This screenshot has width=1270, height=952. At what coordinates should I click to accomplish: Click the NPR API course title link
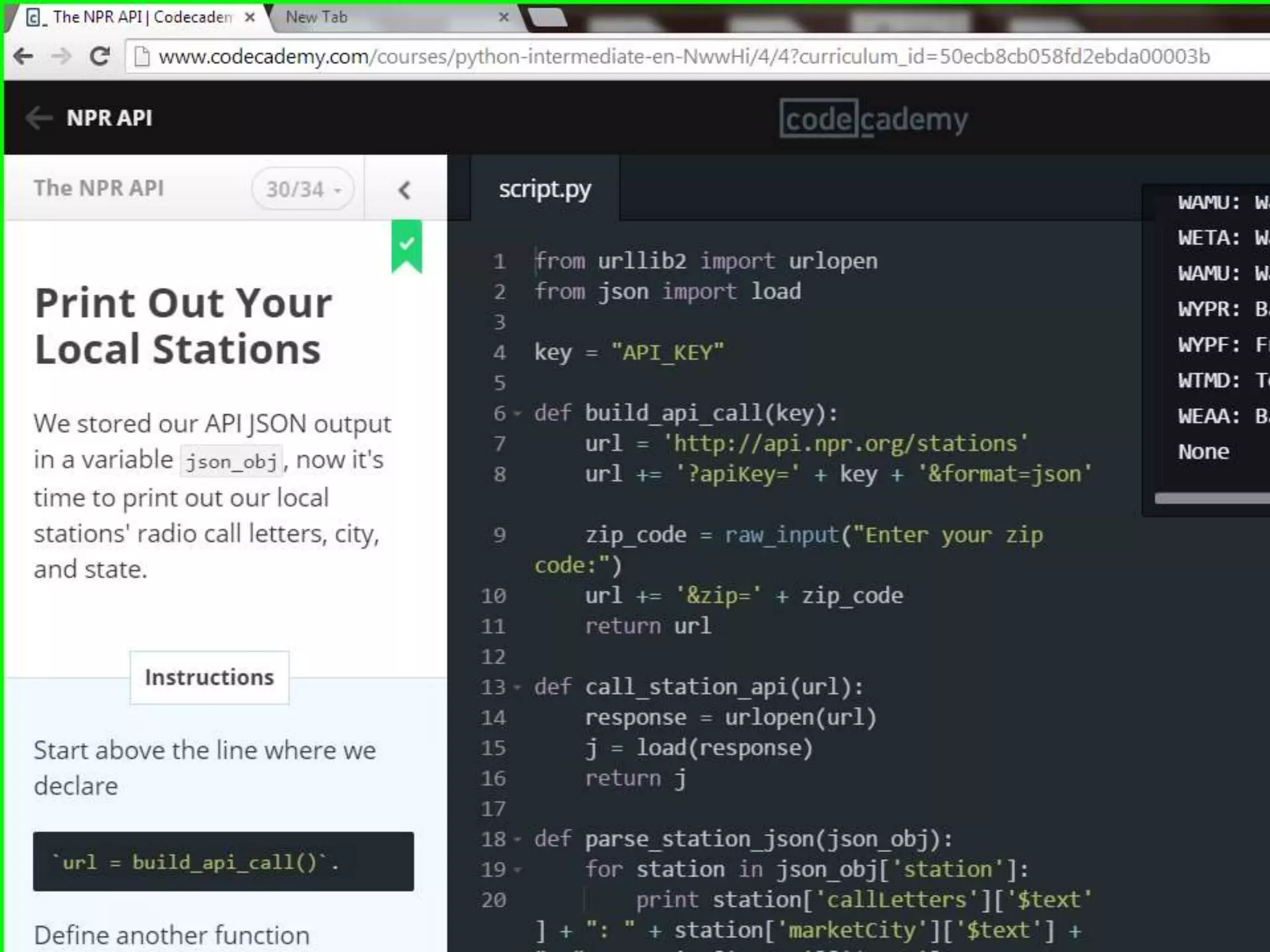110,118
